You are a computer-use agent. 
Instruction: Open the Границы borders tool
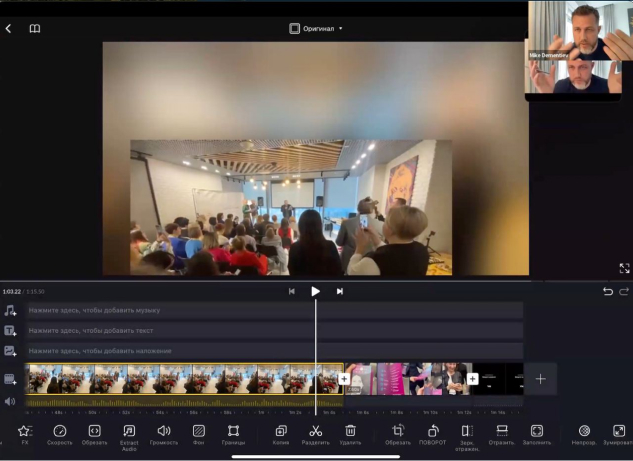[233, 435]
